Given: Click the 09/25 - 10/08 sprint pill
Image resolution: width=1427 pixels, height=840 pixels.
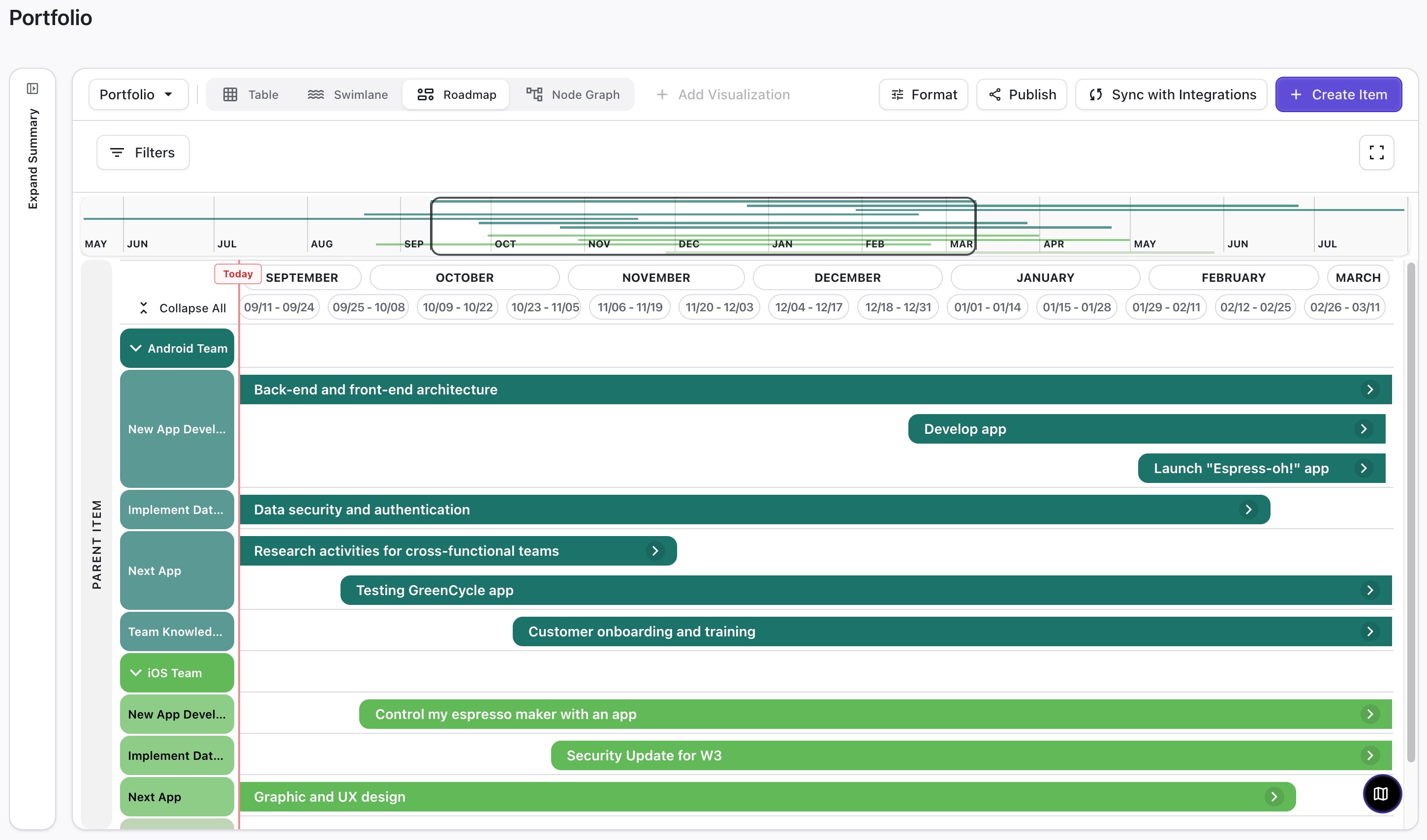Looking at the screenshot, I should [369, 307].
